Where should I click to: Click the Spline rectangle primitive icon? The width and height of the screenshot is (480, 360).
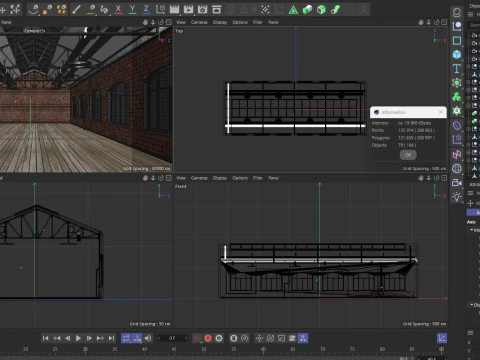(457, 40)
